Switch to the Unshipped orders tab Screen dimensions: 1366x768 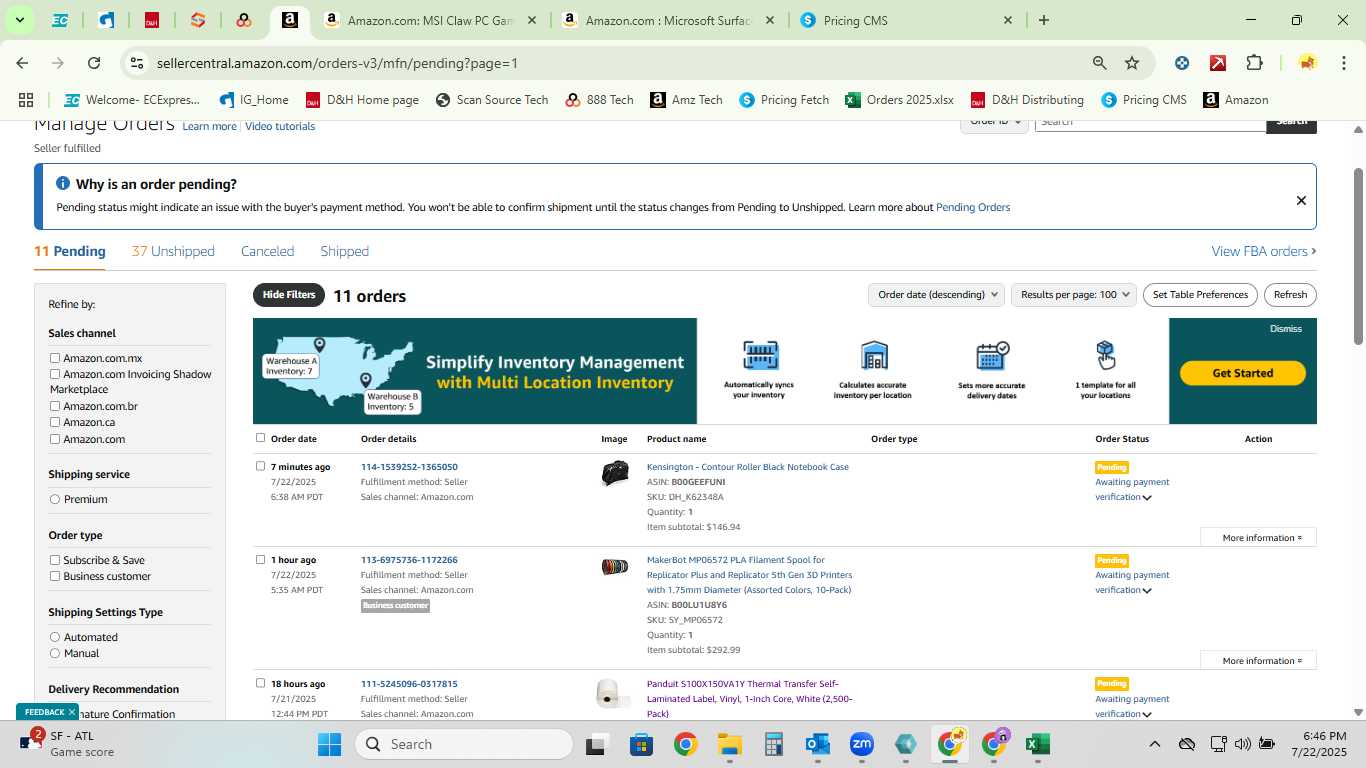click(173, 251)
